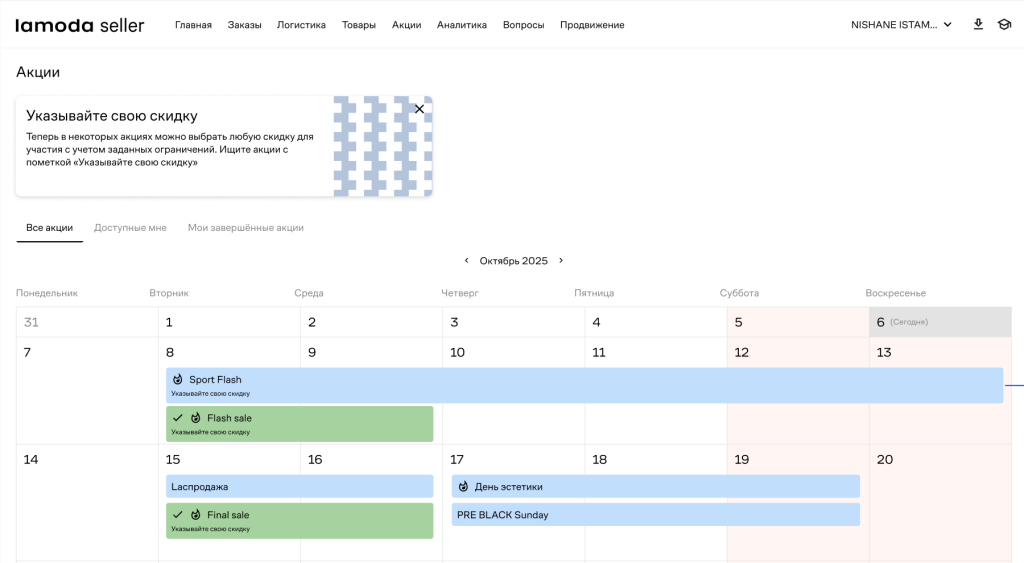Select the Все акции tab
Viewport: 1024px width, 563px height.
coord(49,228)
